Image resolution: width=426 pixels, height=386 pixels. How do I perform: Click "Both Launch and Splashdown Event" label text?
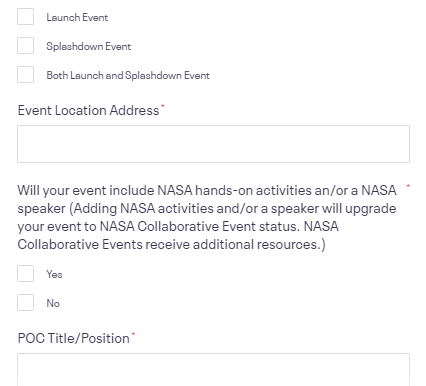tap(128, 75)
